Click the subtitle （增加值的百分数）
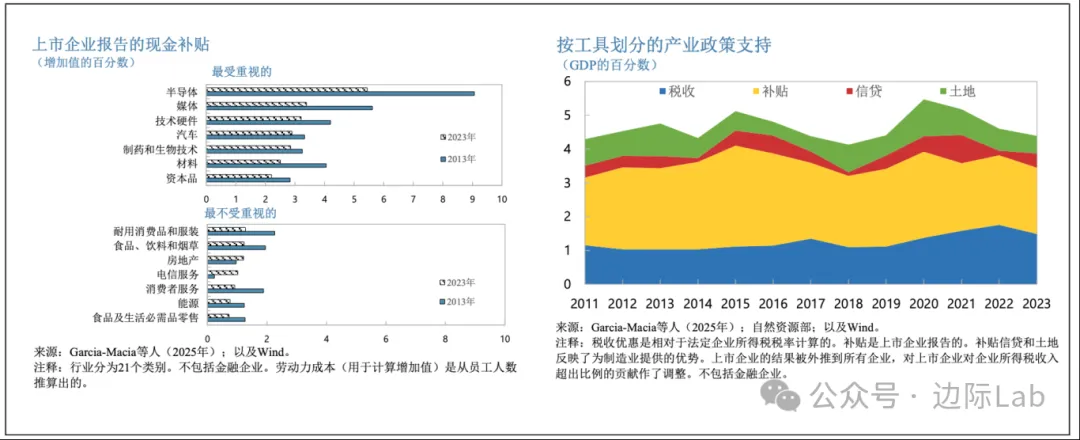The height and width of the screenshot is (440, 1080). coord(84,62)
